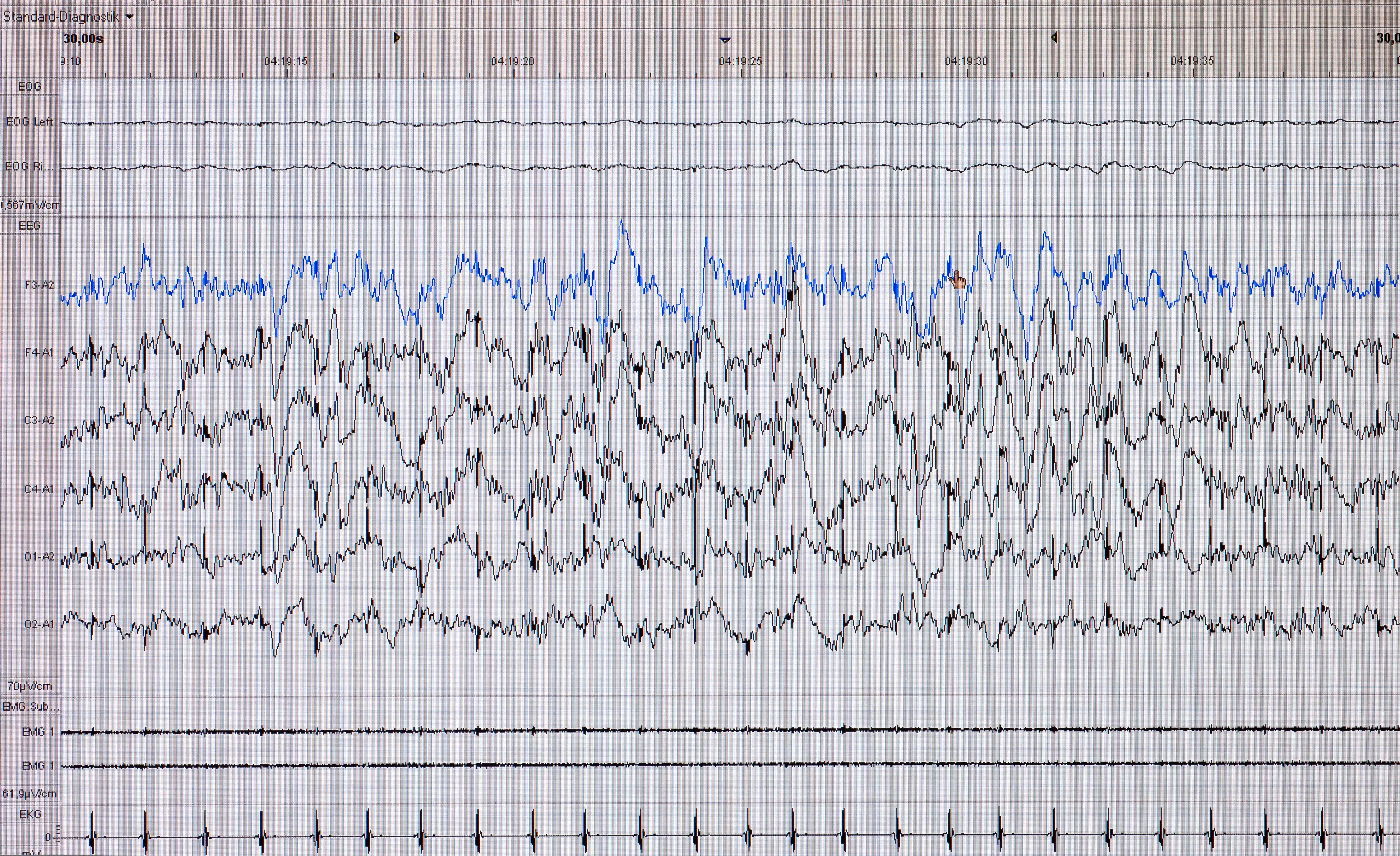Select the F4-A1 channel label
Screen dimensions: 1400x856
point(39,352)
